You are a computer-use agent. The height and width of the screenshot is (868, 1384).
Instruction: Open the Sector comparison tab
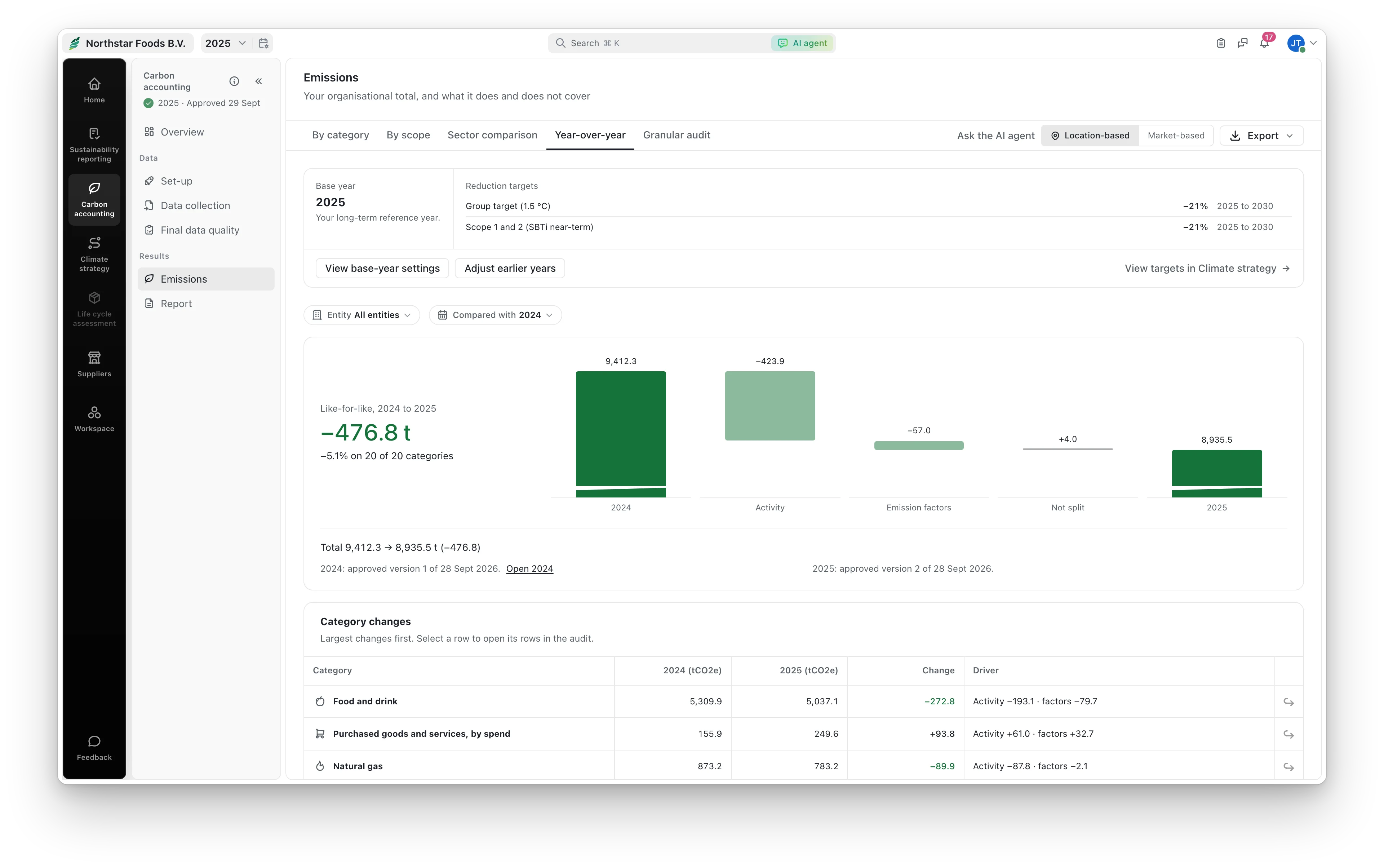(492, 135)
